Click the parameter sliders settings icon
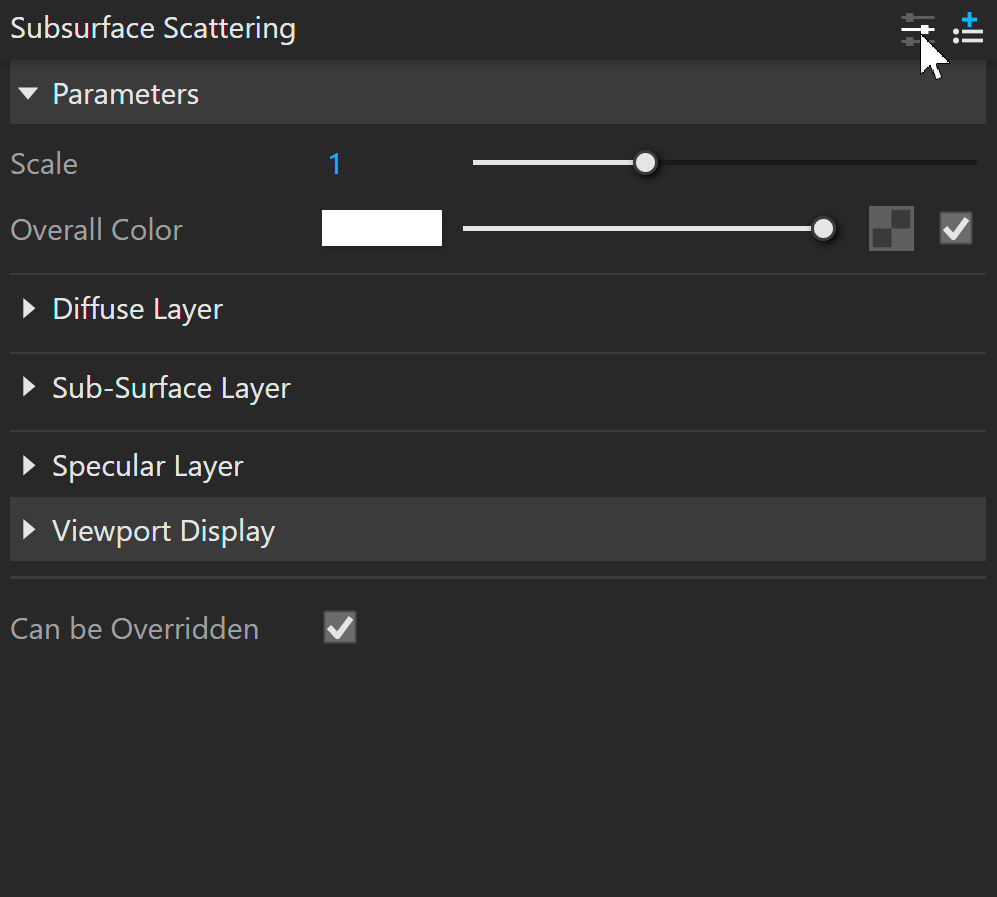The height and width of the screenshot is (897, 997). tap(918, 29)
